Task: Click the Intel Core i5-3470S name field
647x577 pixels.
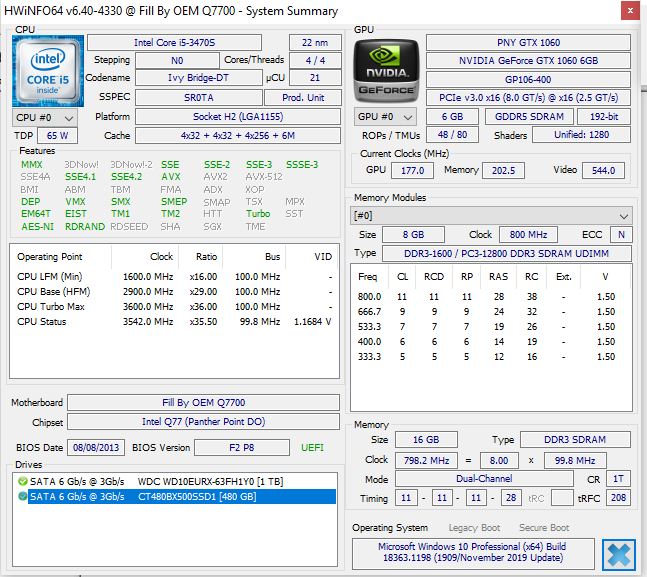Action: 175,43
